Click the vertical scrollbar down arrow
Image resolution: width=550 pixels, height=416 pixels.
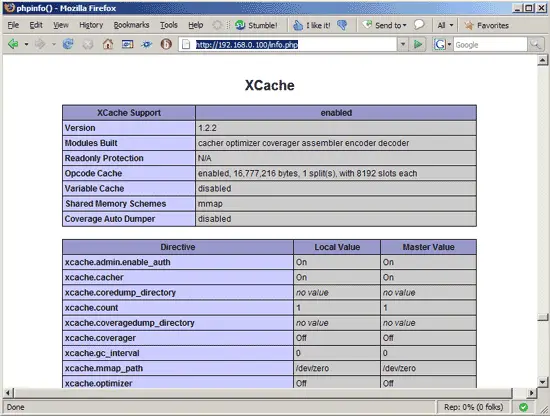click(542, 382)
